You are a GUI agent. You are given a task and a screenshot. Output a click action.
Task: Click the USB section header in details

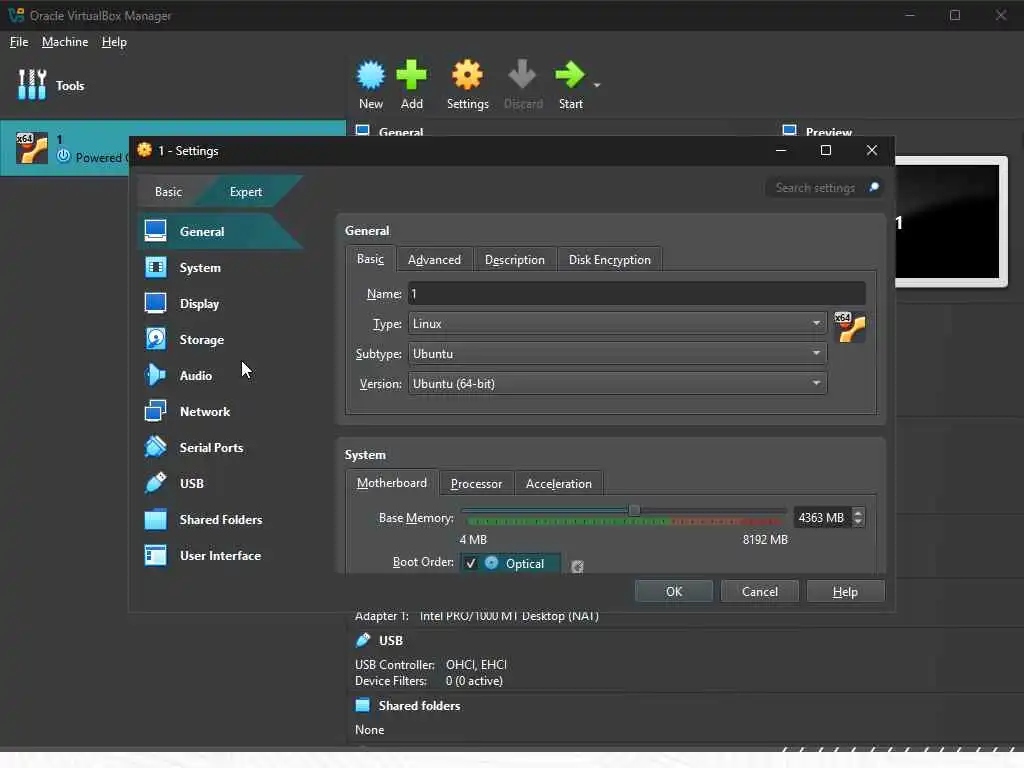[391, 641]
